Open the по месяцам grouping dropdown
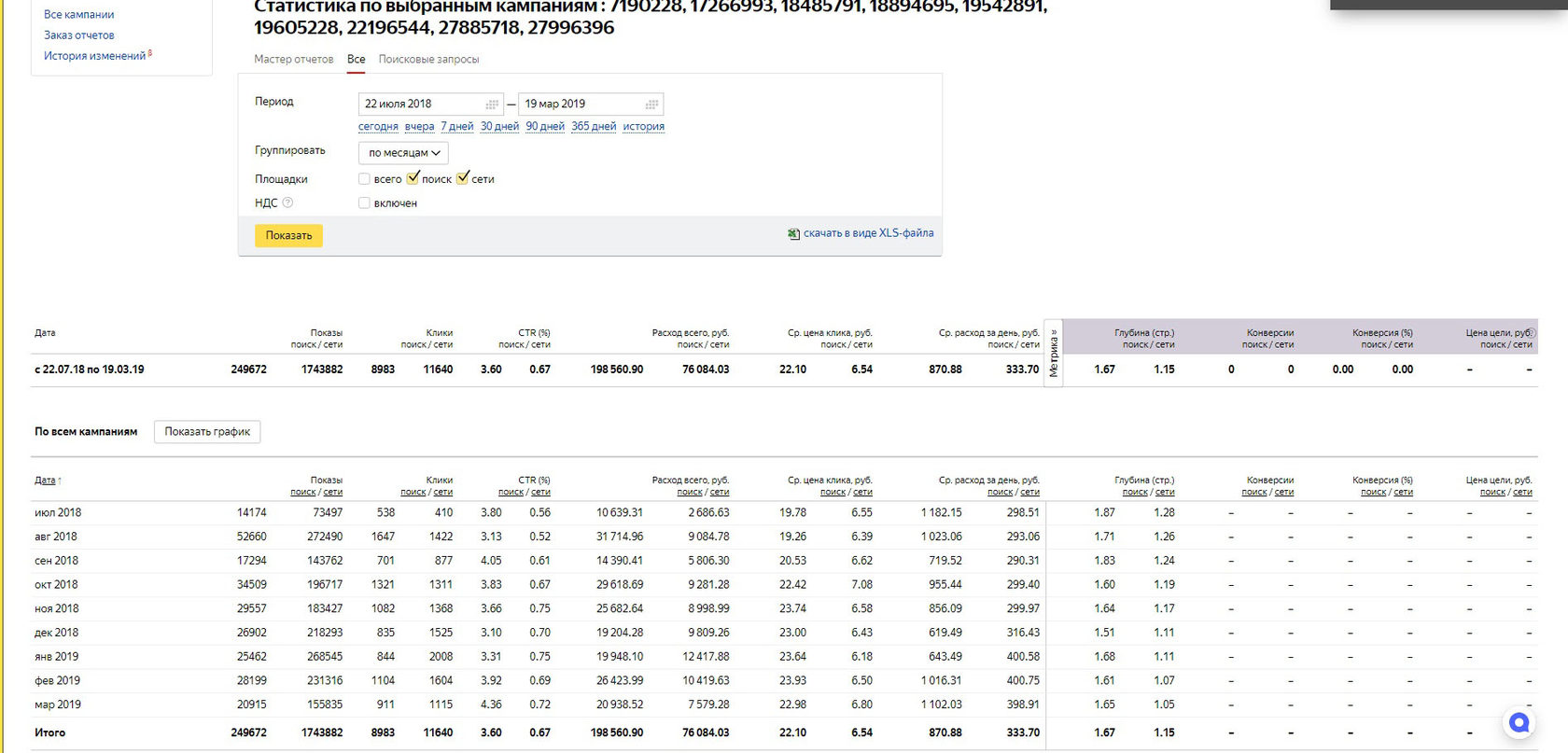This screenshot has height=753, width=1568. [403, 153]
